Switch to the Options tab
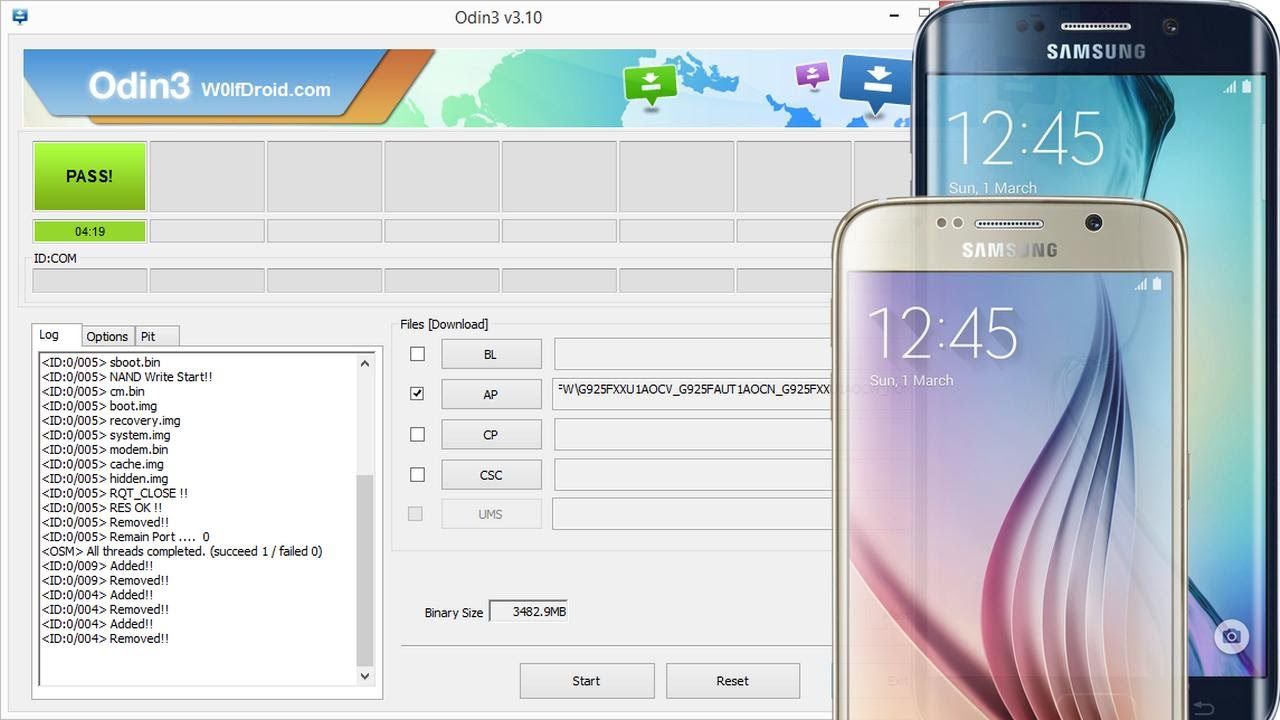Viewport: 1280px width, 720px height. tap(107, 336)
